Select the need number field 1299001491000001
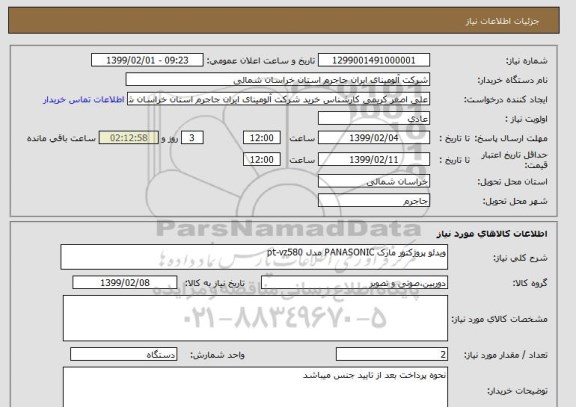Image resolution: width=576 pixels, height=407 pixels. click(x=374, y=60)
